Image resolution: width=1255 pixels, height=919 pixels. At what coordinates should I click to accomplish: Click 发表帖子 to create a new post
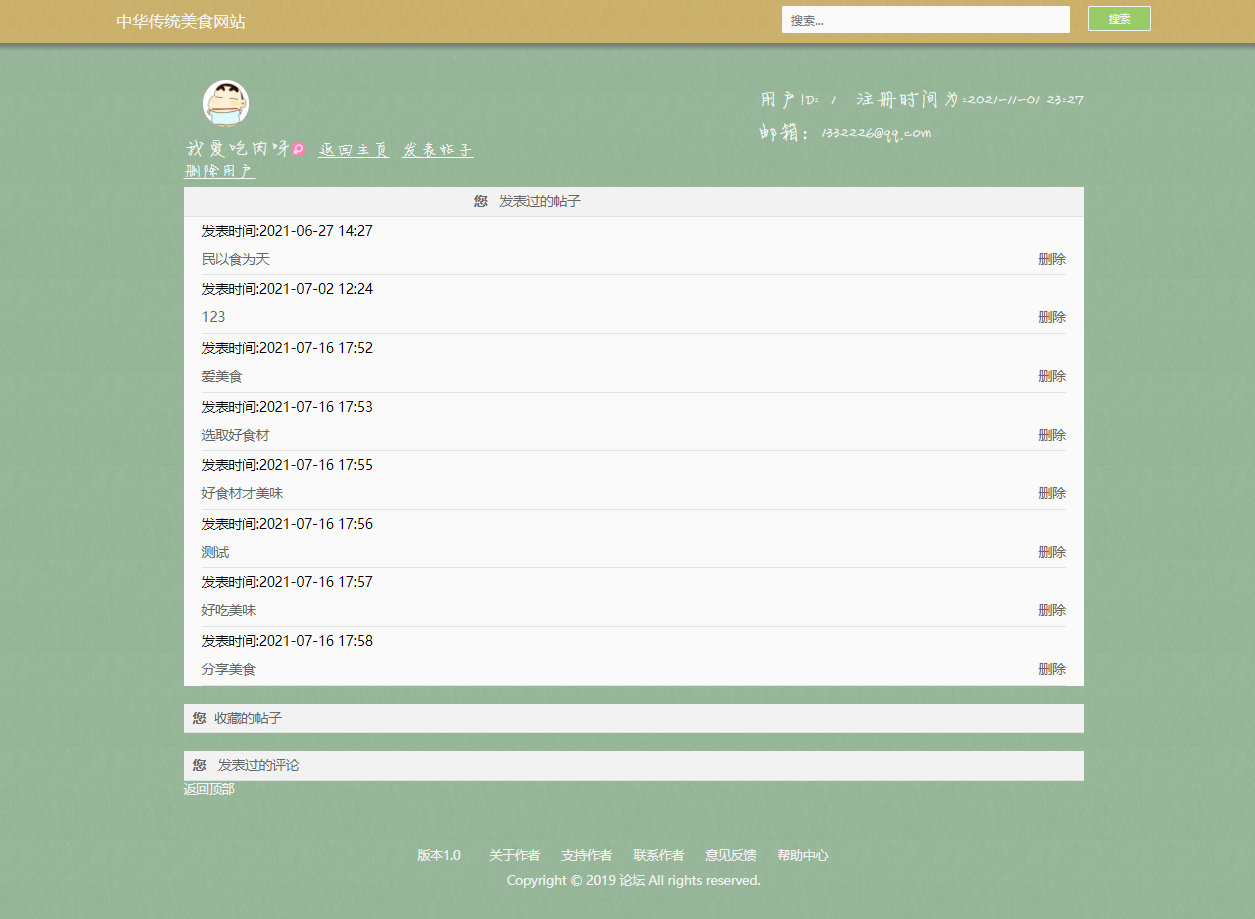point(438,150)
